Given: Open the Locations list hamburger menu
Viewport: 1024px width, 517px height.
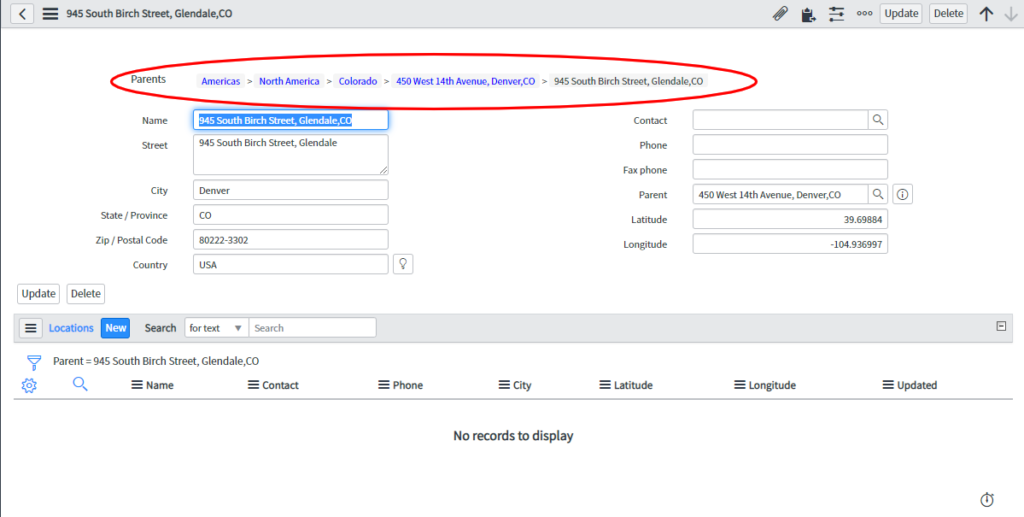Looking at the screenshot, I should pyautogui.click(x=31, y=328).
